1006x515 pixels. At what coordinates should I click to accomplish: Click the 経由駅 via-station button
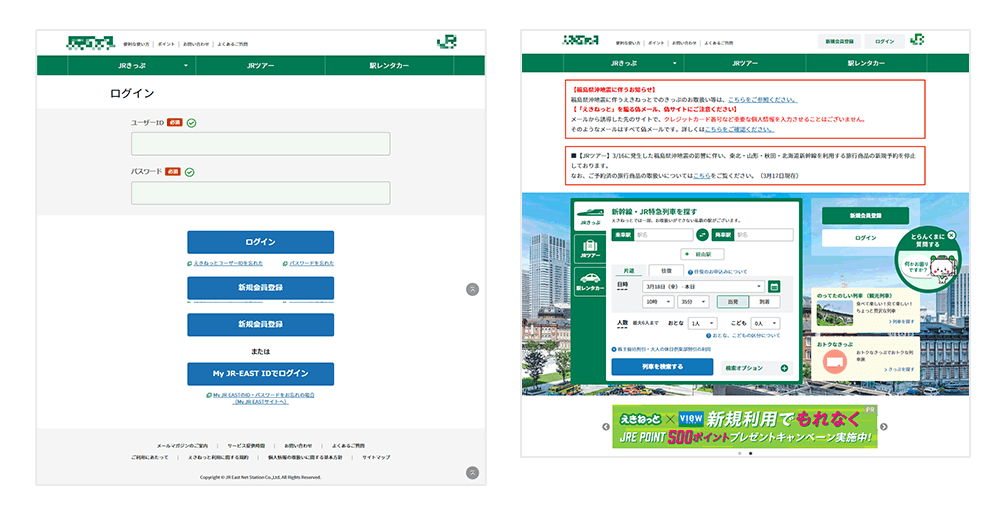(702, 254)
